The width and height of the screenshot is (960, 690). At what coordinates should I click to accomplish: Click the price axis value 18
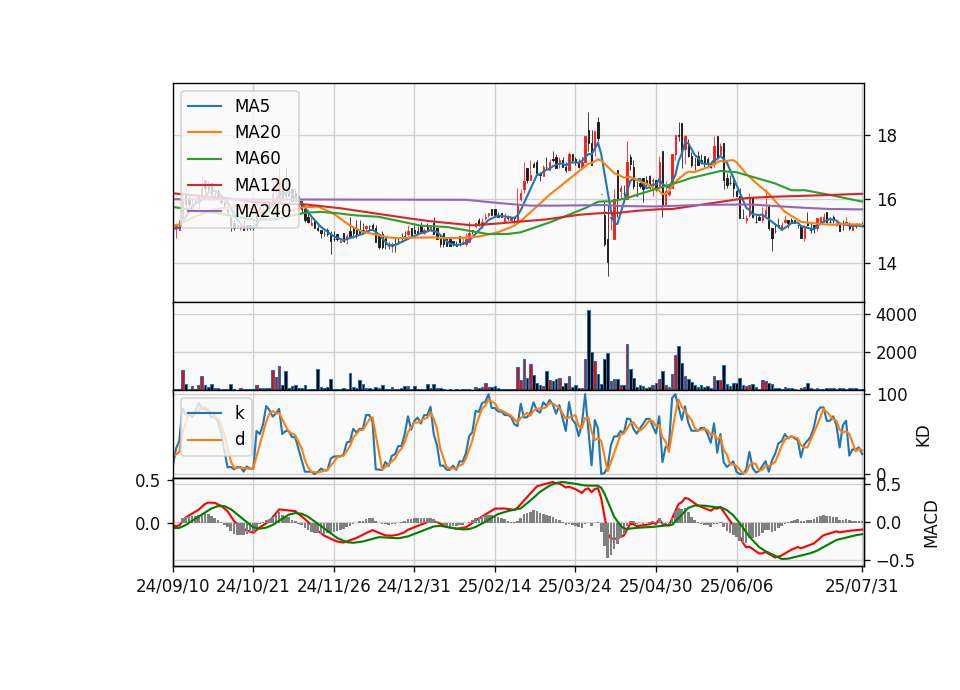pos(887,136)
